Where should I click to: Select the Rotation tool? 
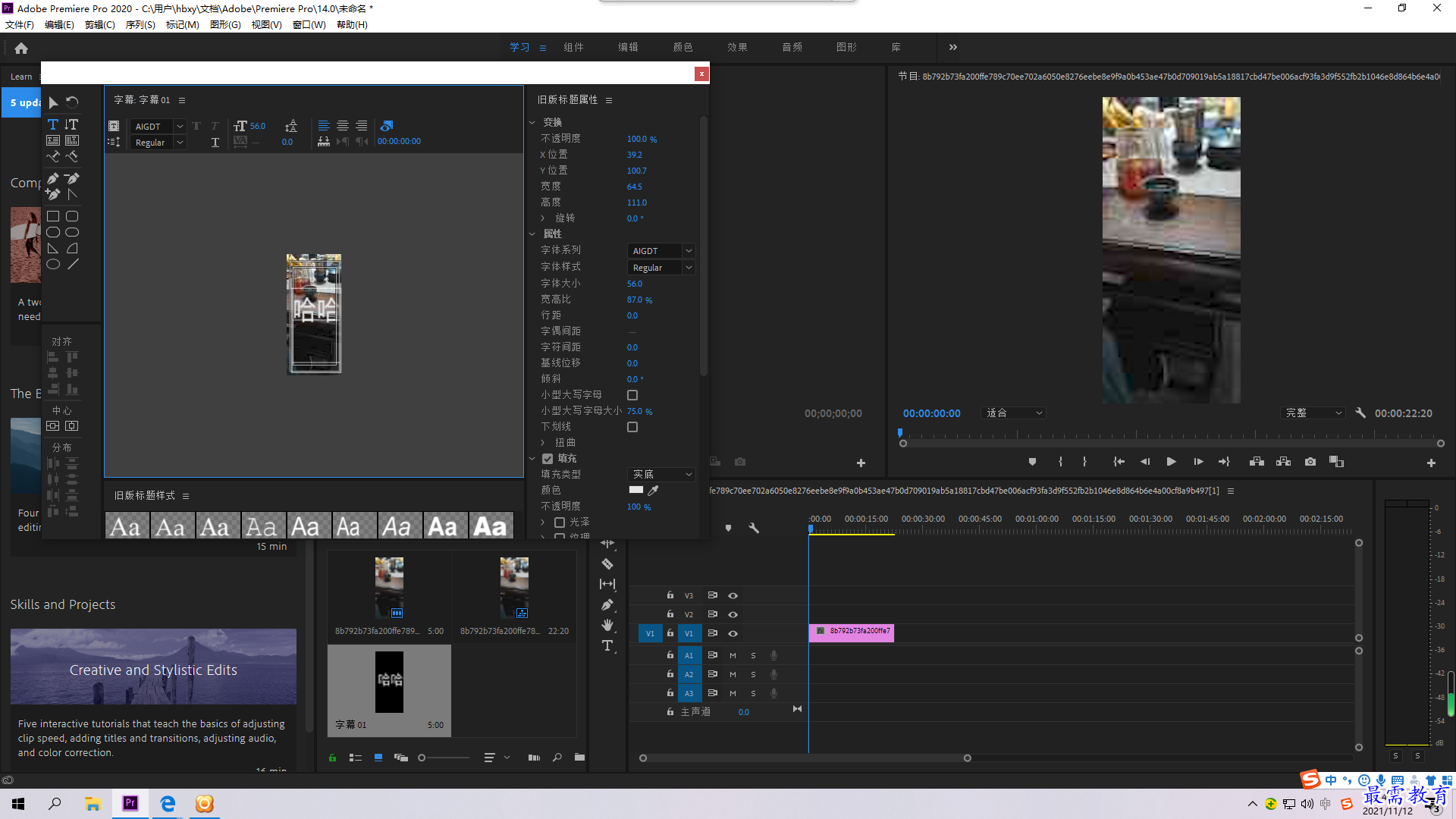tap(72, 102)
